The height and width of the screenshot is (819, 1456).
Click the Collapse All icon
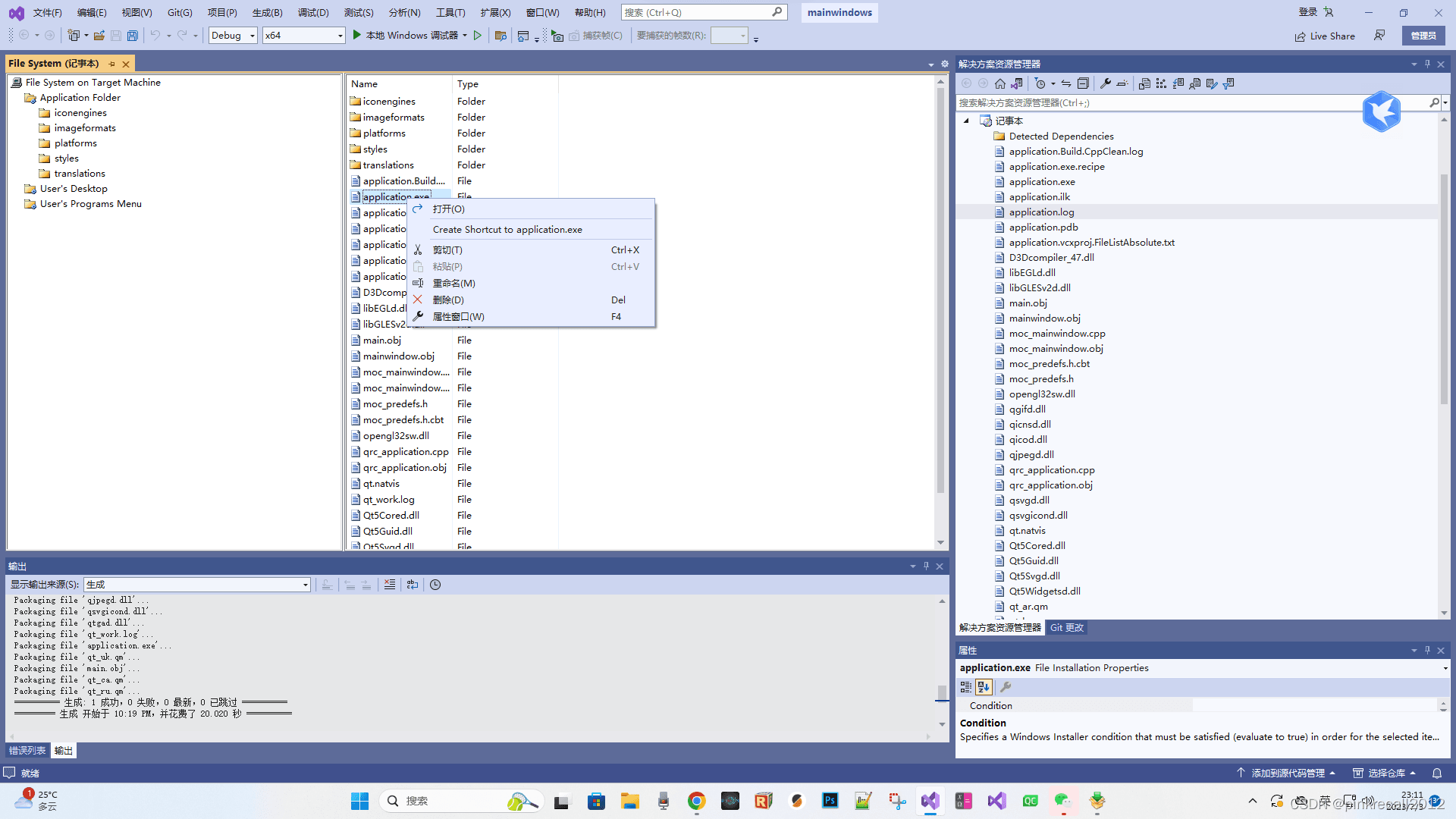tap(1083, 83)
